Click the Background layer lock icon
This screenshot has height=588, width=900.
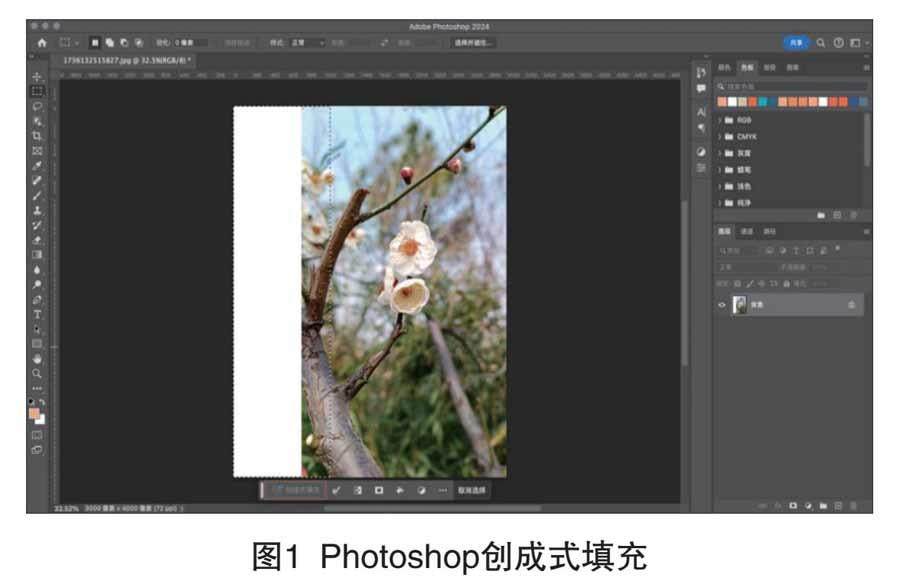pos(851,305)
